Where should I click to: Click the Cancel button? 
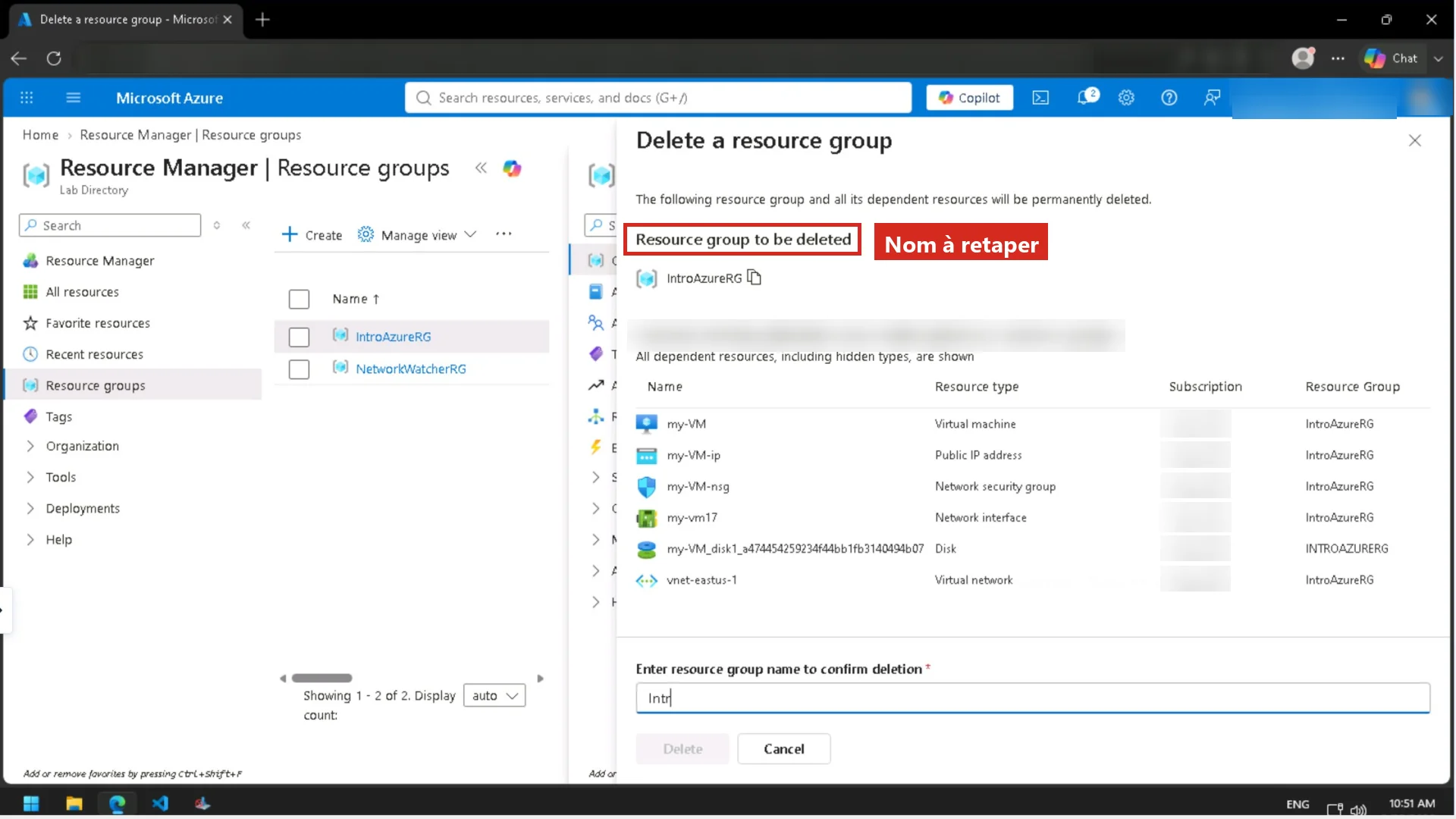pyautogui.click(x=783, y=748)
